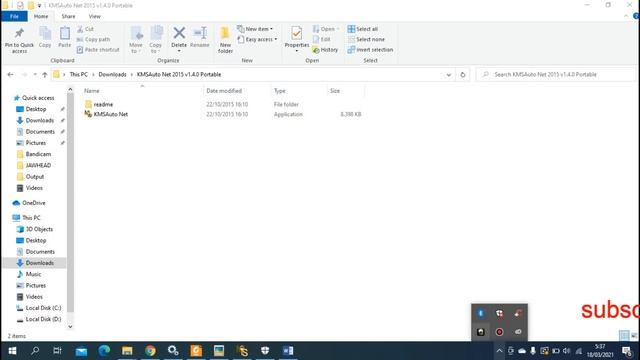640x360 pixels.
Task: Click the Search KMSAuto Net search box
Action: coord(556,75)
